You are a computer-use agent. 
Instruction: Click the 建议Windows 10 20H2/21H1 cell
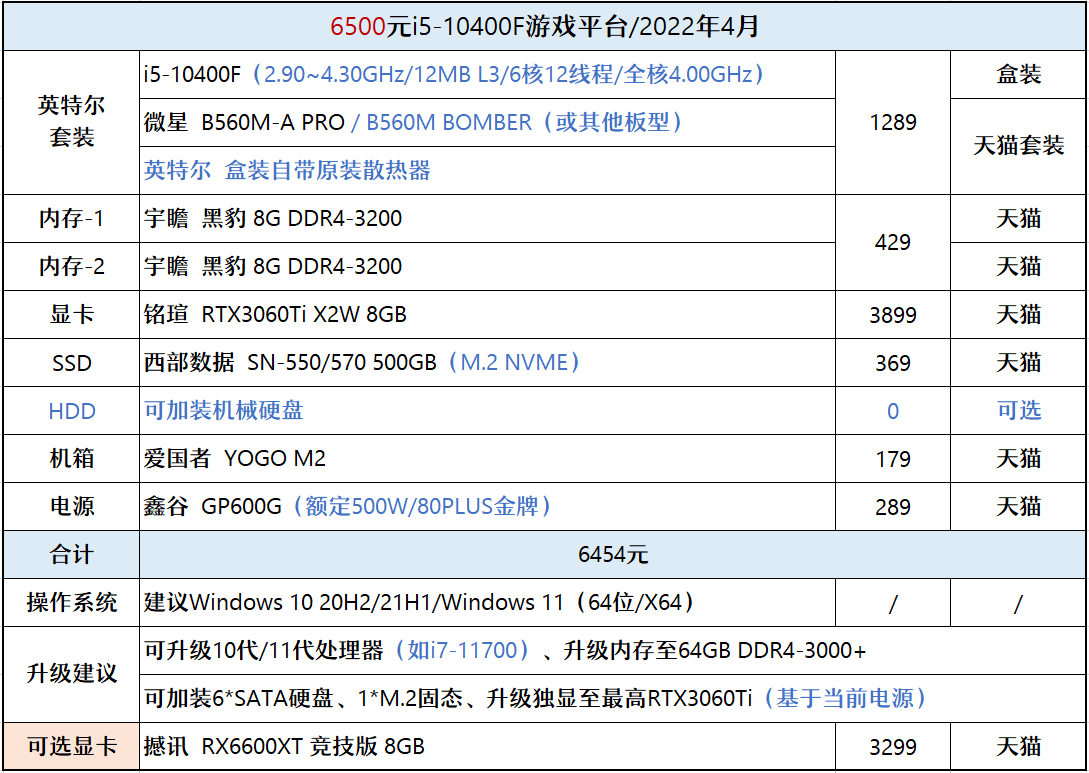(x=488, y=603)
